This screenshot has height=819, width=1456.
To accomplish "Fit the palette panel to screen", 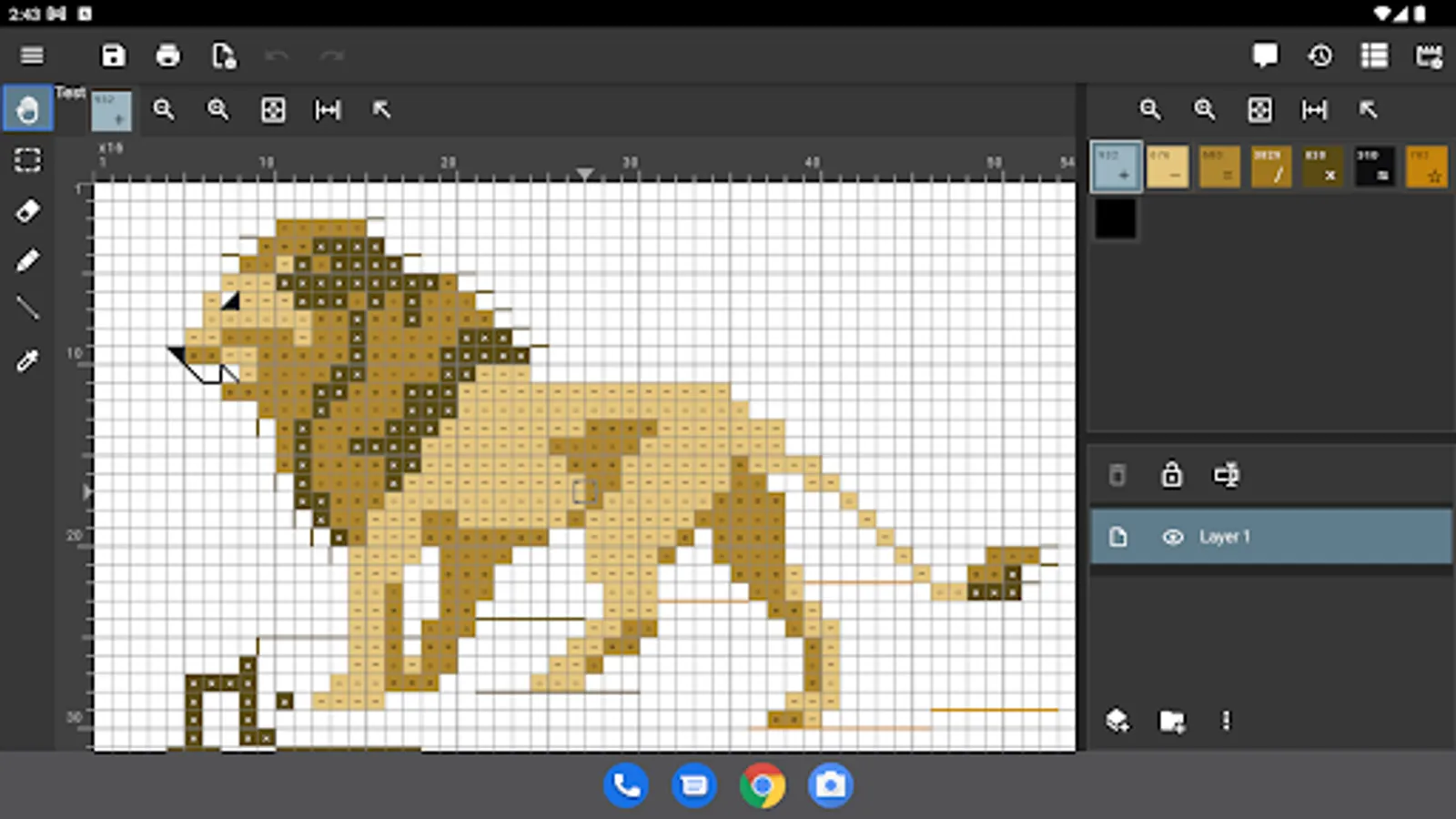I will tap(1259, 110).
